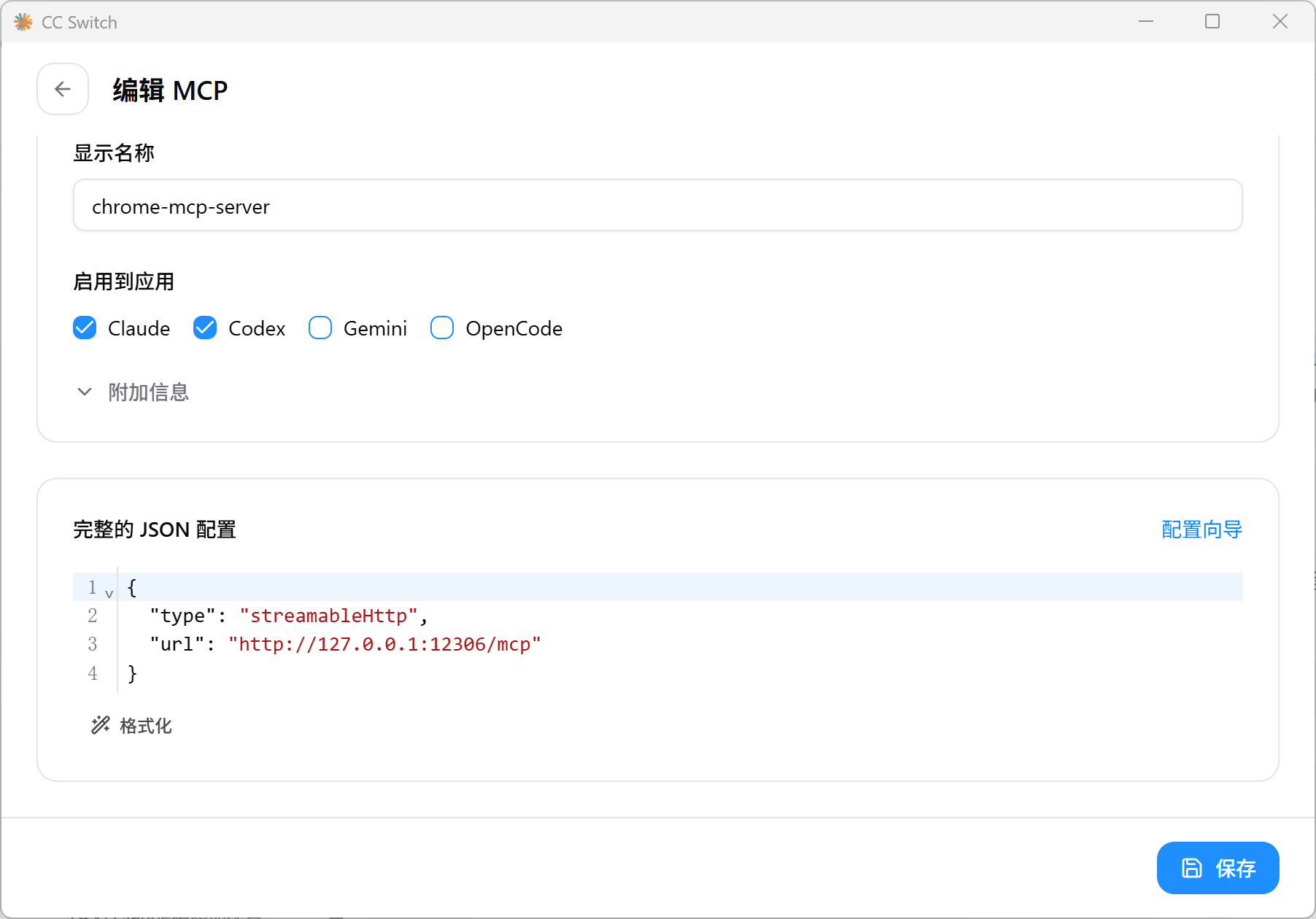Click the "streamableHttp" value in JSON
Screen dimensions: 1316x919
tap(328, 616)
